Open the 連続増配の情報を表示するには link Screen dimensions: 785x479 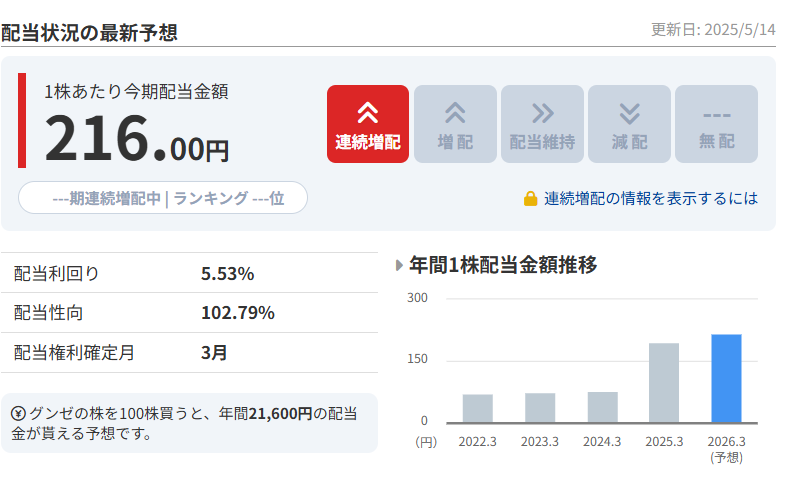tap(651, 199)
